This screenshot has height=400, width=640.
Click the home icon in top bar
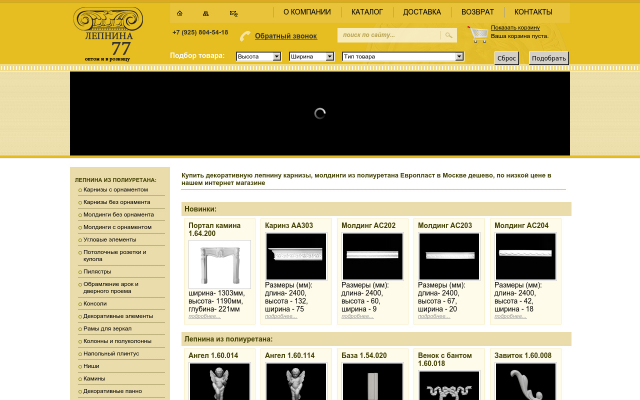pyautogui.click(x=180, y=13)
